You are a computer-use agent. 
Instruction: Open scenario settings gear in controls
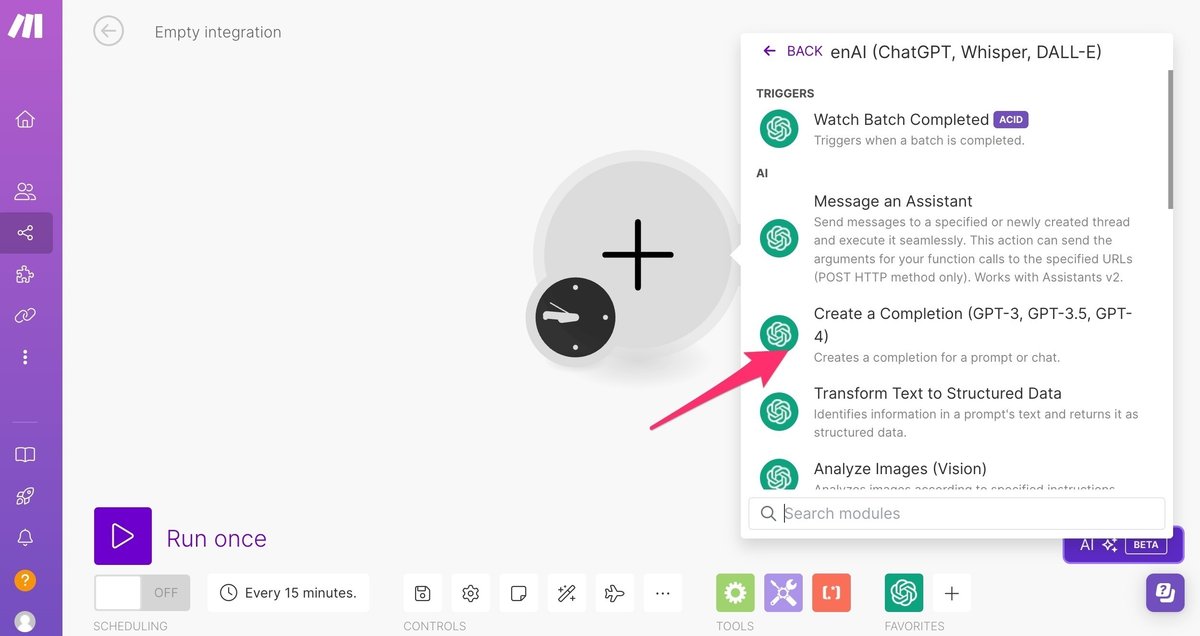pyautogui.click(x=470, y=593)
